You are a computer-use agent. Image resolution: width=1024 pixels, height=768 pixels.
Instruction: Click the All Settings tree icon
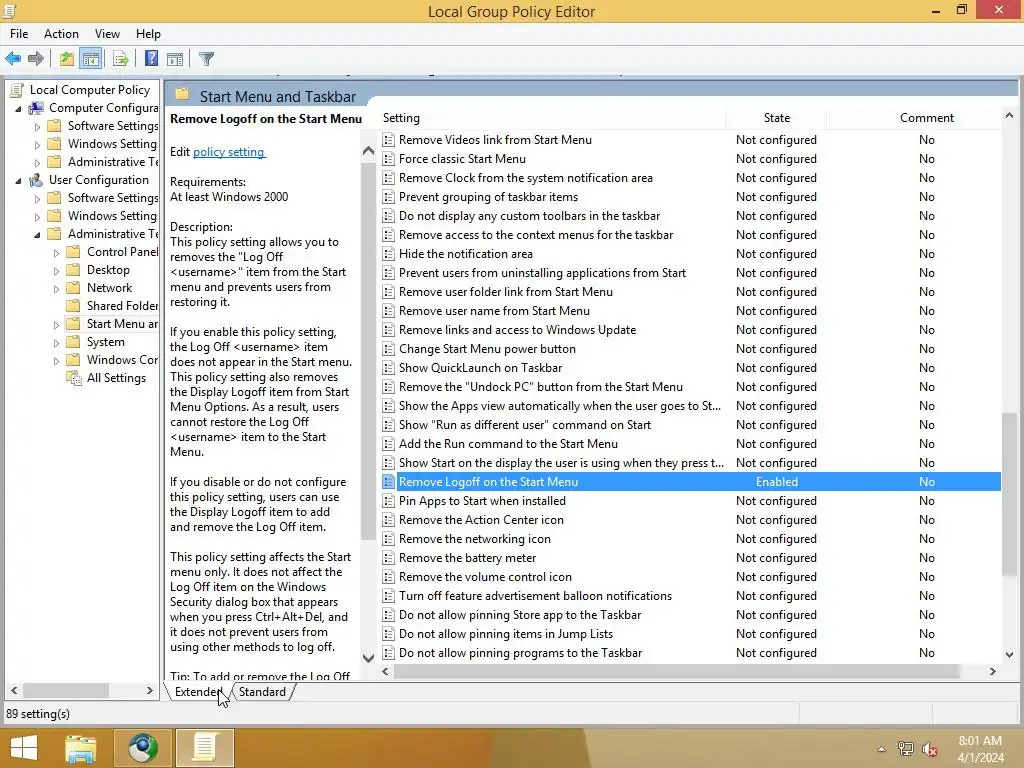pyautogui.click(x=74, y=377)
